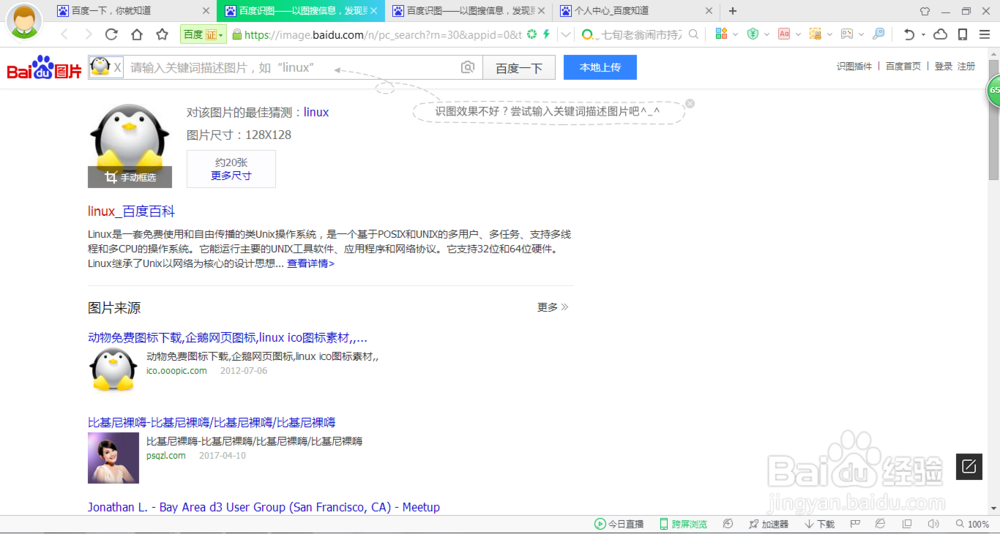The height and width of the screenshot is (537, 1000).
Task: Open the cloud sync icon
Action: pos(940,34)
